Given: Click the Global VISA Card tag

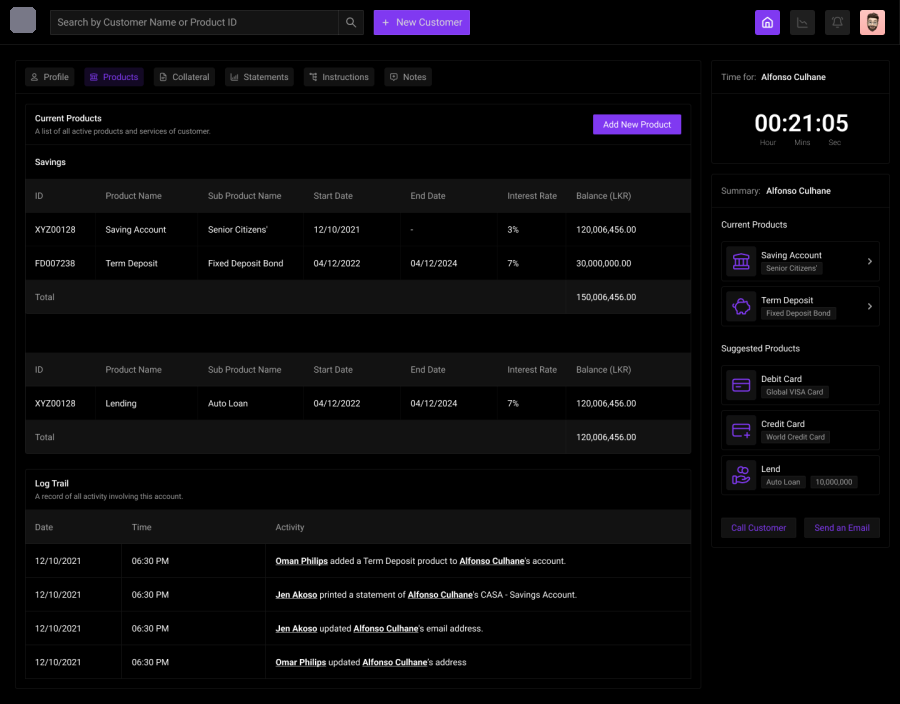Looking at the screenshot, I should pyautogui.click(x=794, y=392).
